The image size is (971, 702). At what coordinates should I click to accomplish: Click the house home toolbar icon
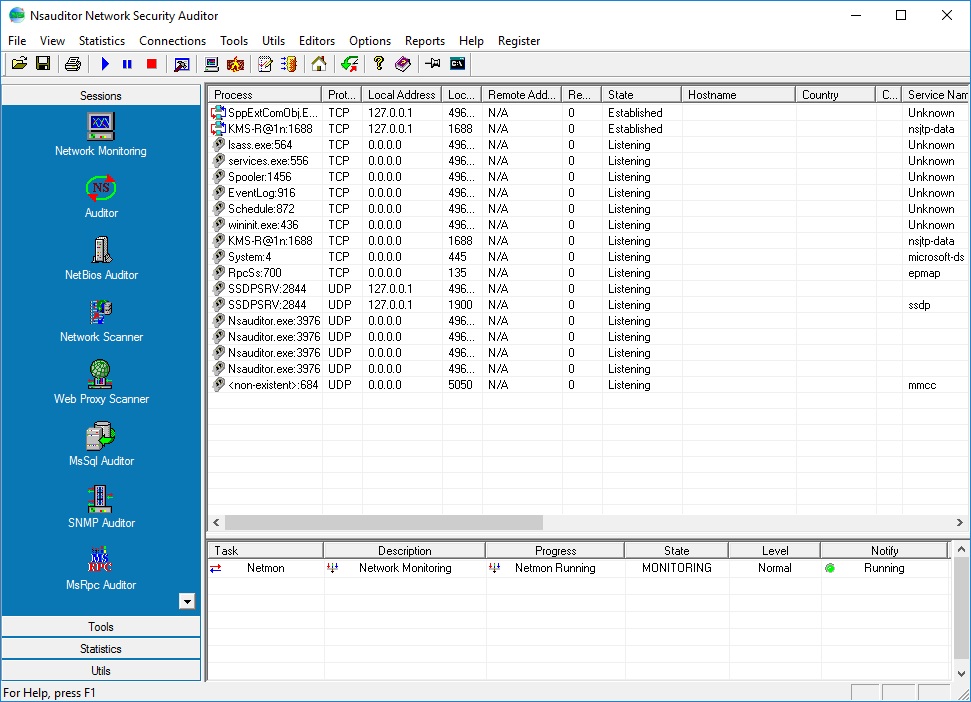point(319,64)
